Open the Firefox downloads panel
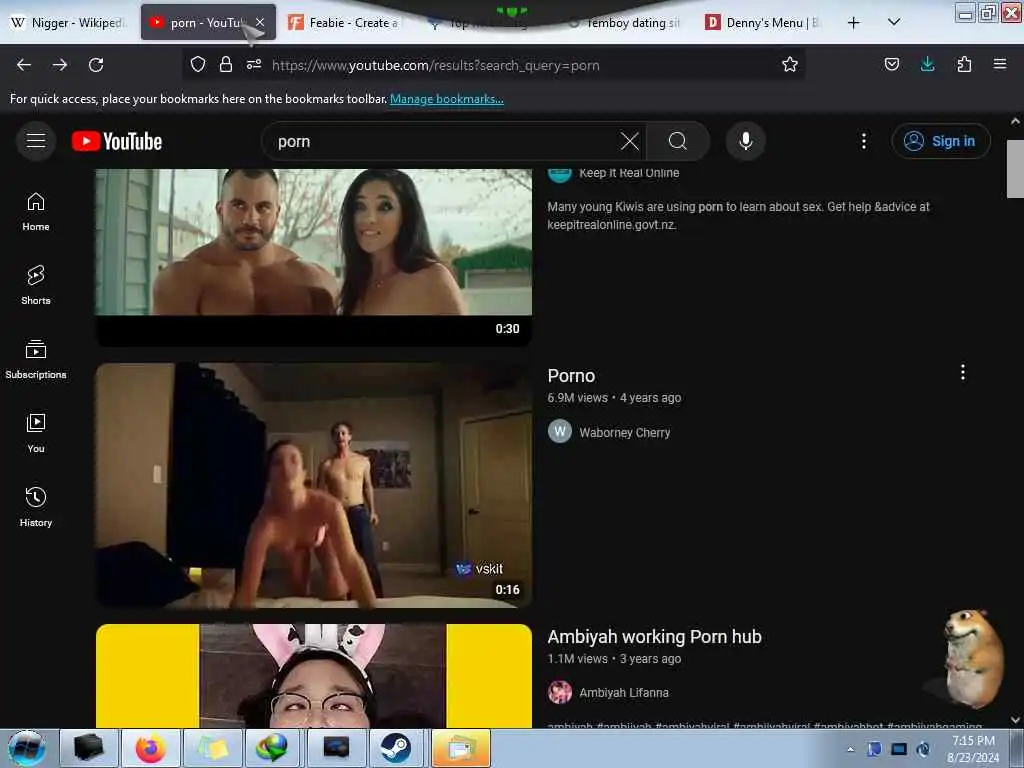The width and height of the screenshot is (1024, 768). 927,65
